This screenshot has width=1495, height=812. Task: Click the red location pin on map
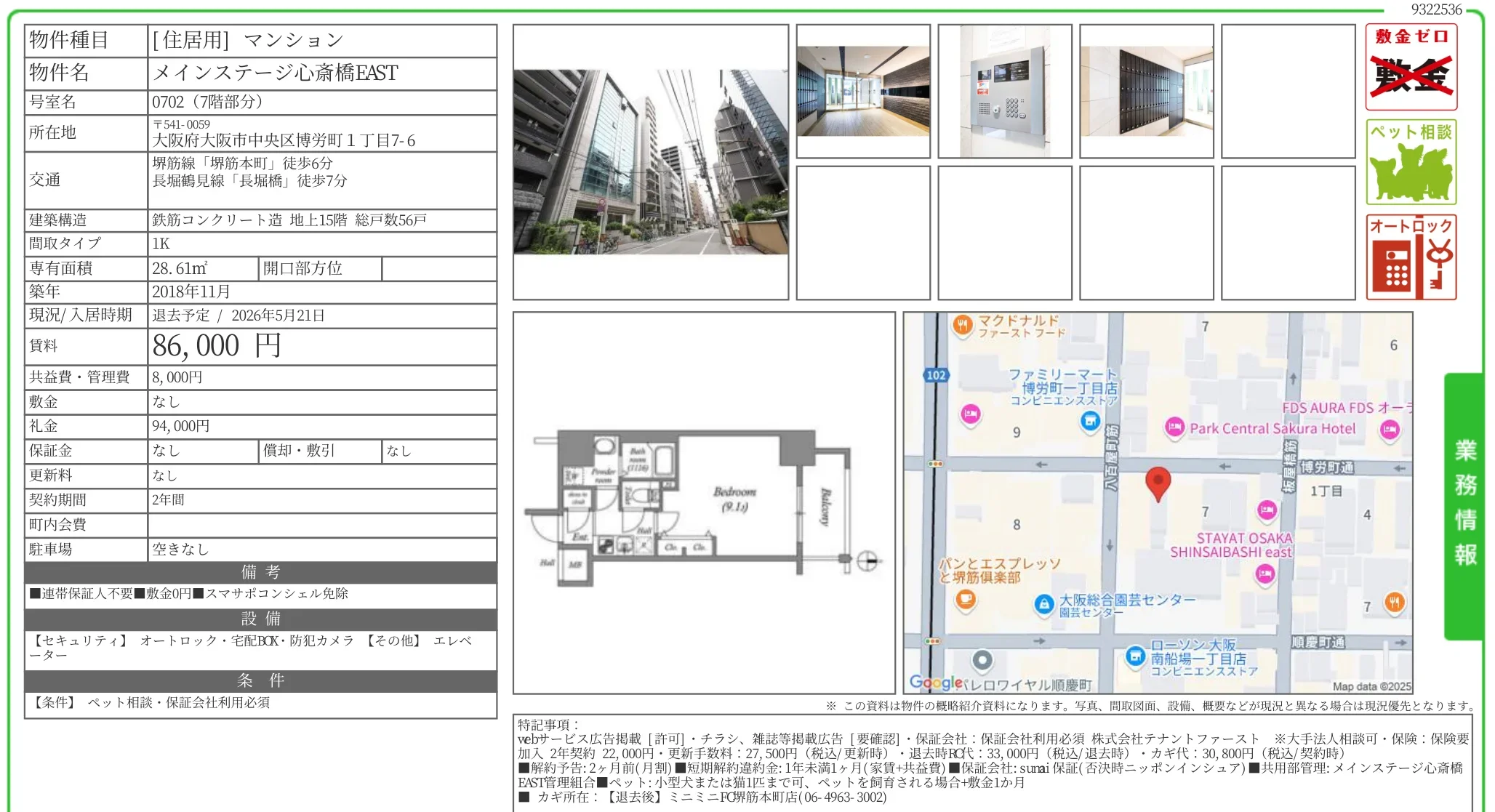click(x=1158, y=482)
